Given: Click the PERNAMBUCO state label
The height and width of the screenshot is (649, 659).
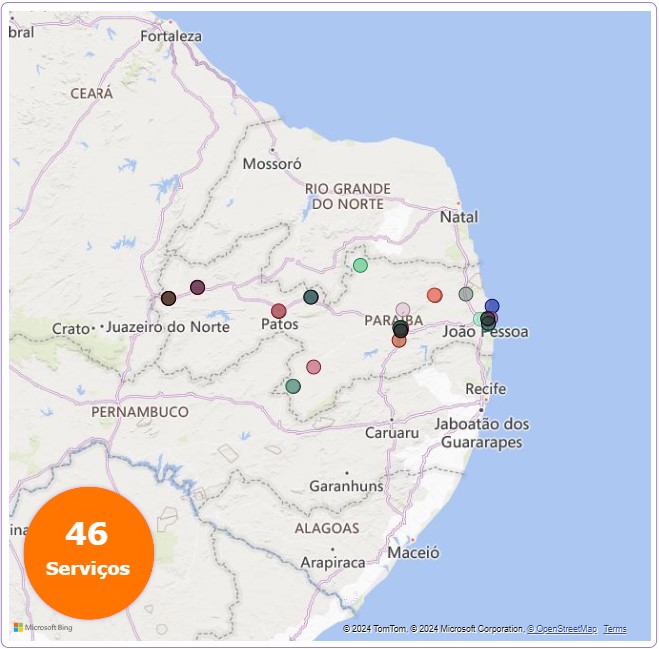Looking at the screenshot, I should click(x=140, y=412).
